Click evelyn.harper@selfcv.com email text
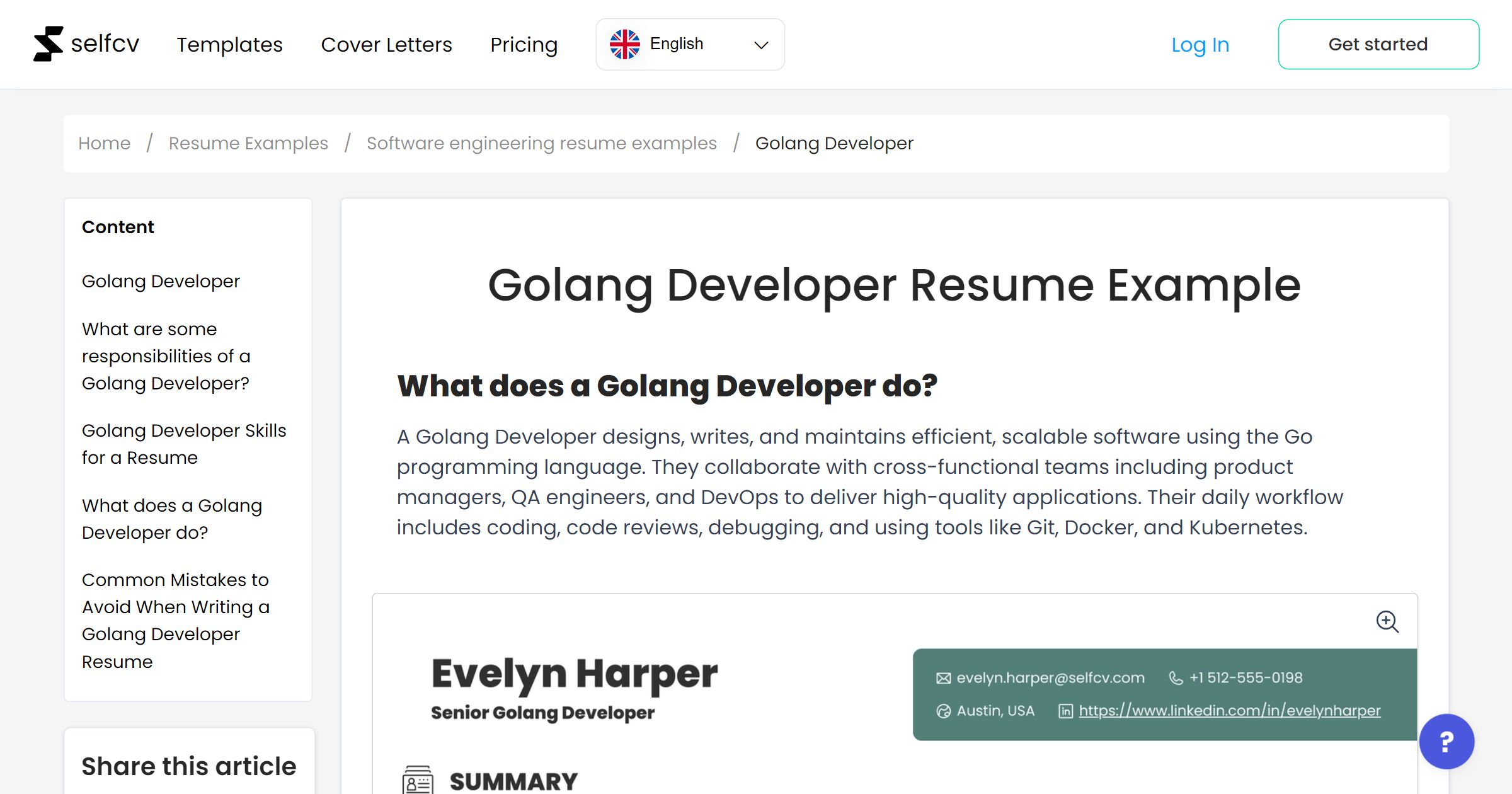 tap(1050, 678)
